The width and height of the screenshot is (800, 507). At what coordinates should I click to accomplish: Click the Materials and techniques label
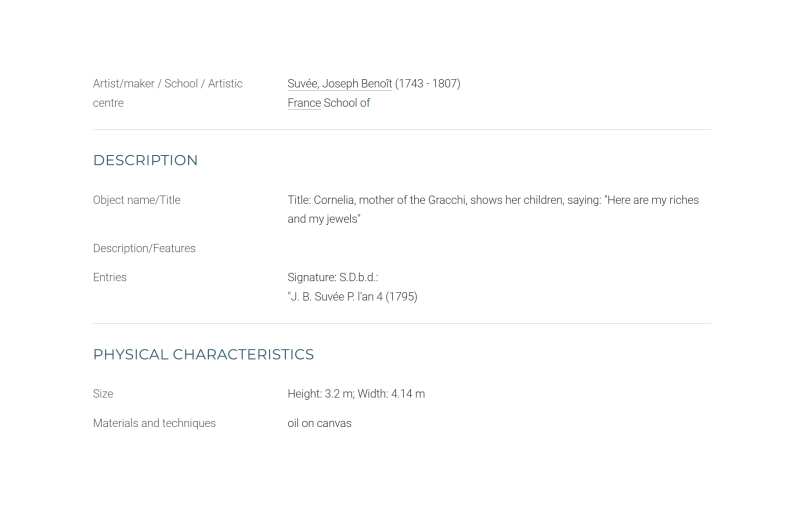coord(154,423)
